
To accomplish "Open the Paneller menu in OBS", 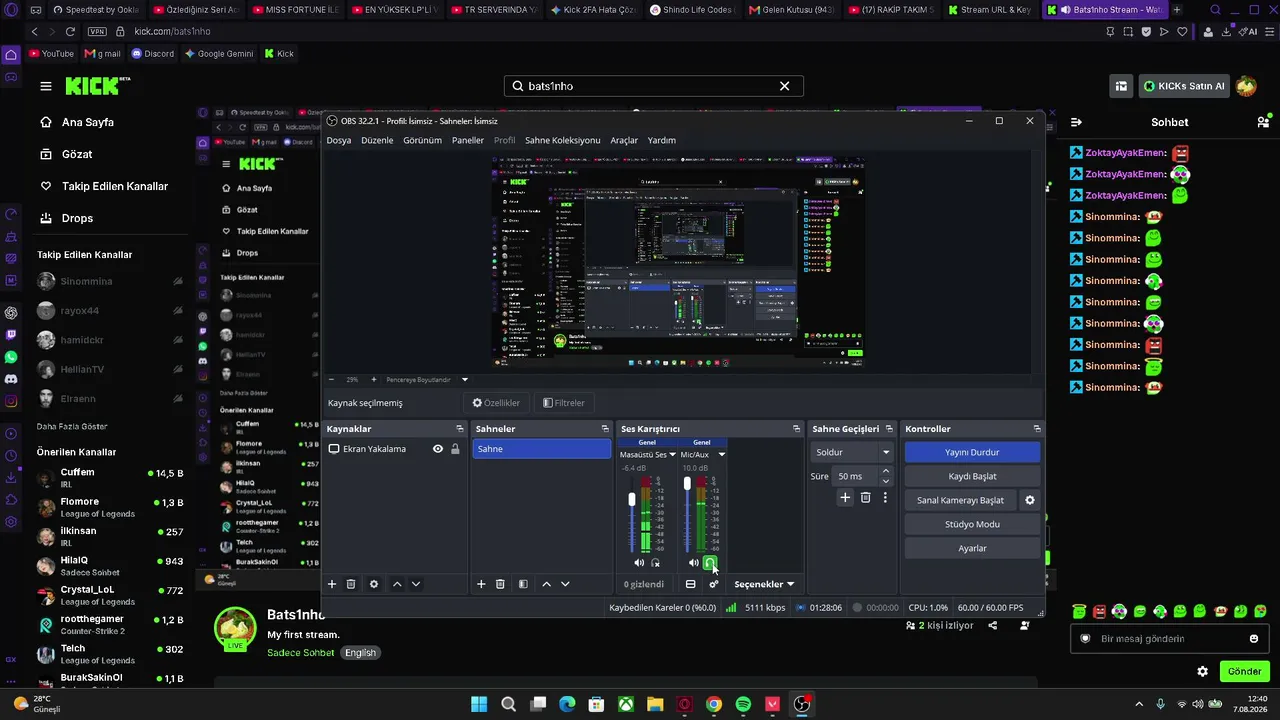I will click(468, 140).
